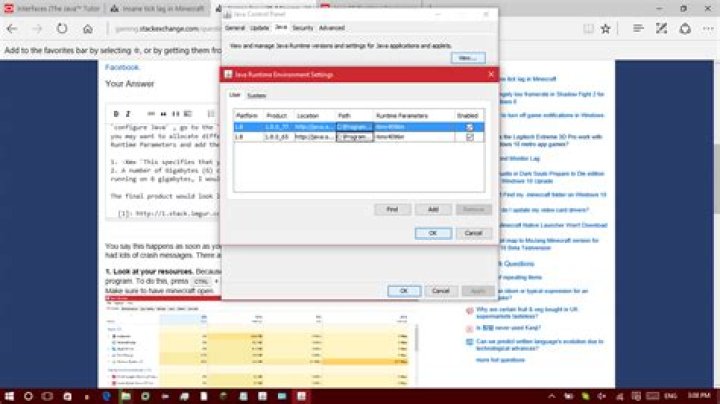Image resolution: width=720 pixels, height=404 pixels.
Task: Click Path cell of second 1.8 row
Action: (x=354, y=137)
